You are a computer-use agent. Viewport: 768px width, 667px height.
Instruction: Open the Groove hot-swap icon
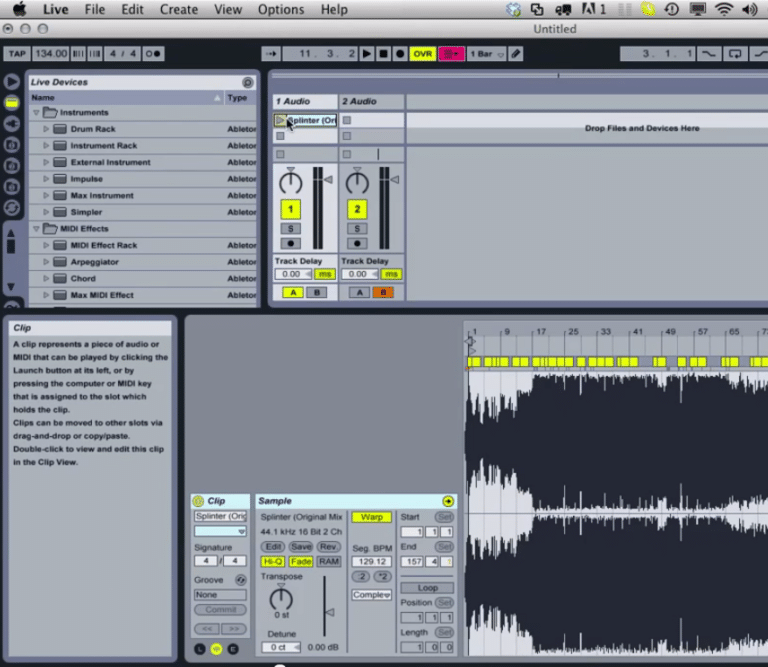(240, 580)
